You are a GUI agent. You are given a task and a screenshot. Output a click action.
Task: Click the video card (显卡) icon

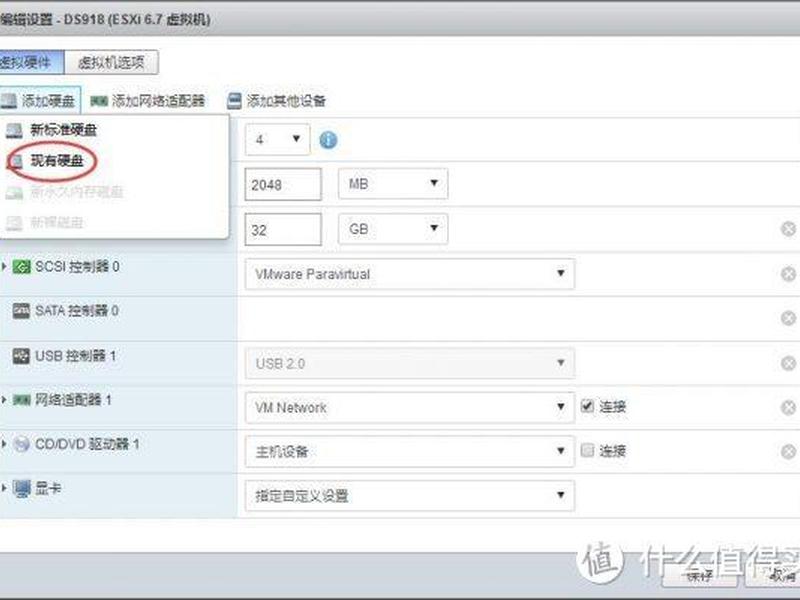[21, 489]
